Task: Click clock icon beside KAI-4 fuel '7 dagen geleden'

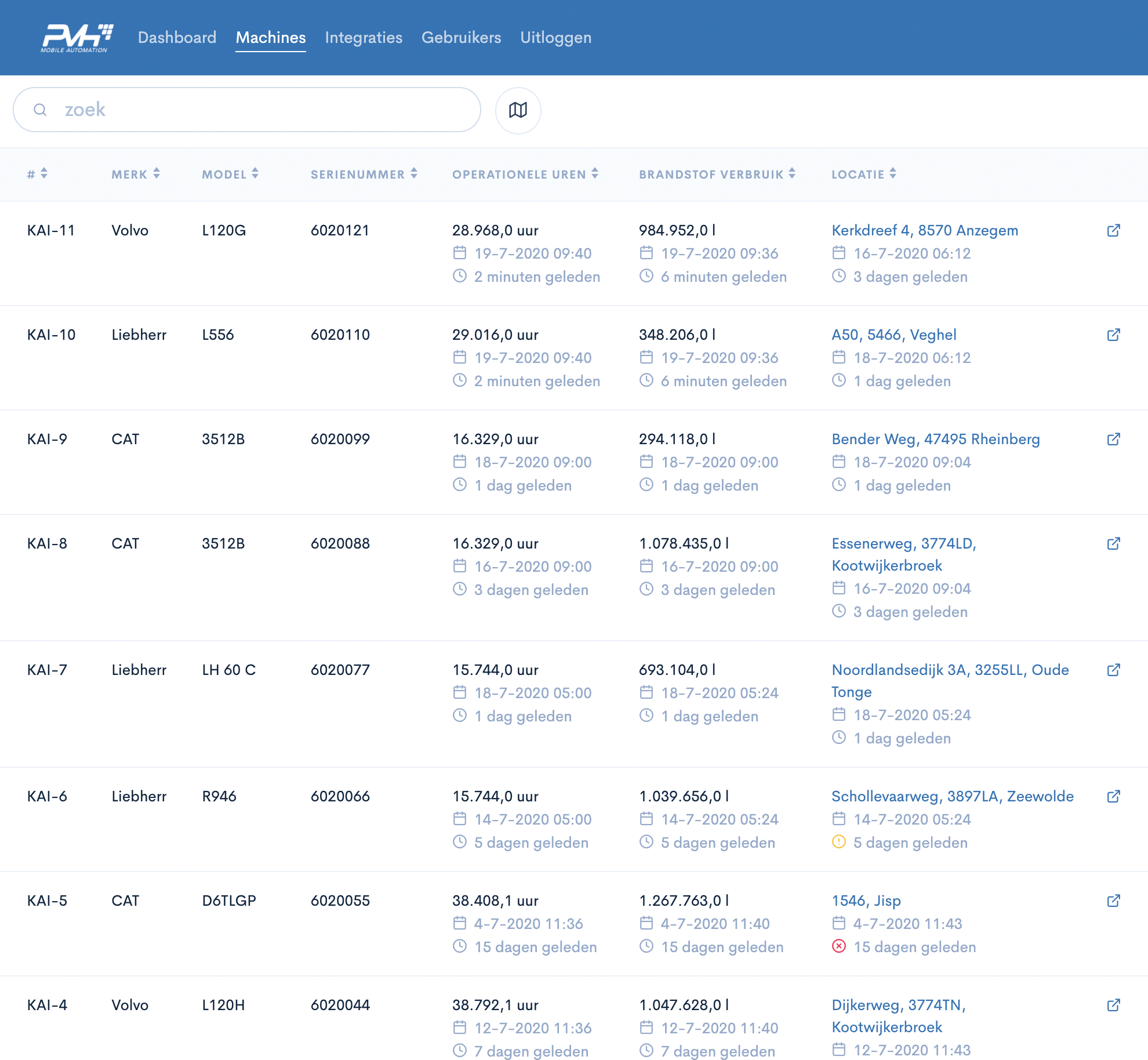Action: [646, 1051]
